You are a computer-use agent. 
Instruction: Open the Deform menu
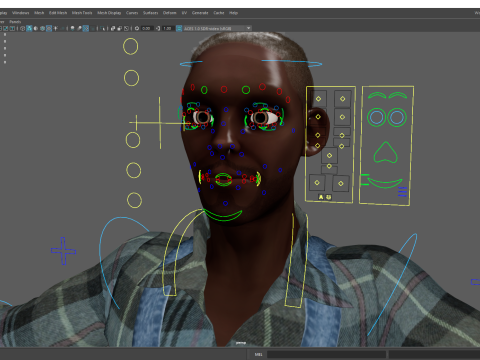169,13
